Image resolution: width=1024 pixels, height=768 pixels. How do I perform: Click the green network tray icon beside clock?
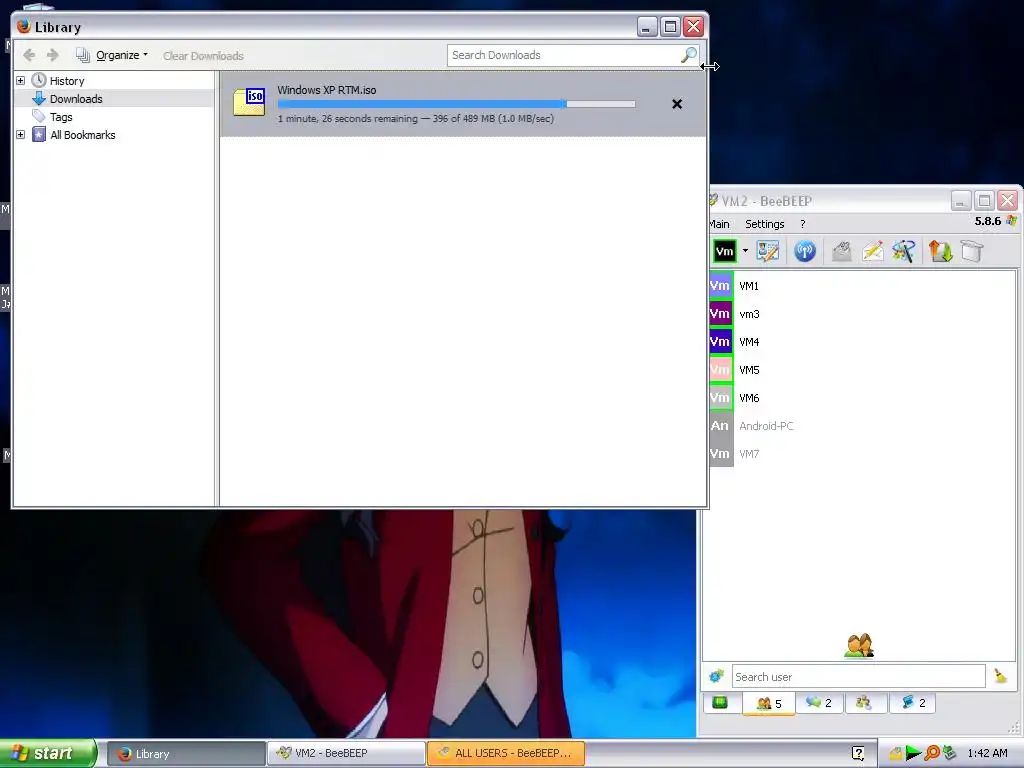[x=950, y=754]
